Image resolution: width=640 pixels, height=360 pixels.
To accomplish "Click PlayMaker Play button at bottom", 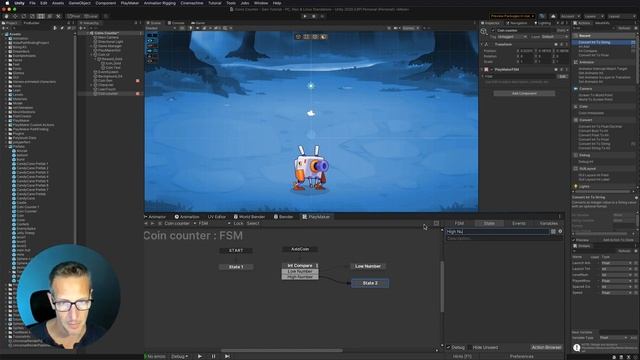I will [x=200, y=356].
